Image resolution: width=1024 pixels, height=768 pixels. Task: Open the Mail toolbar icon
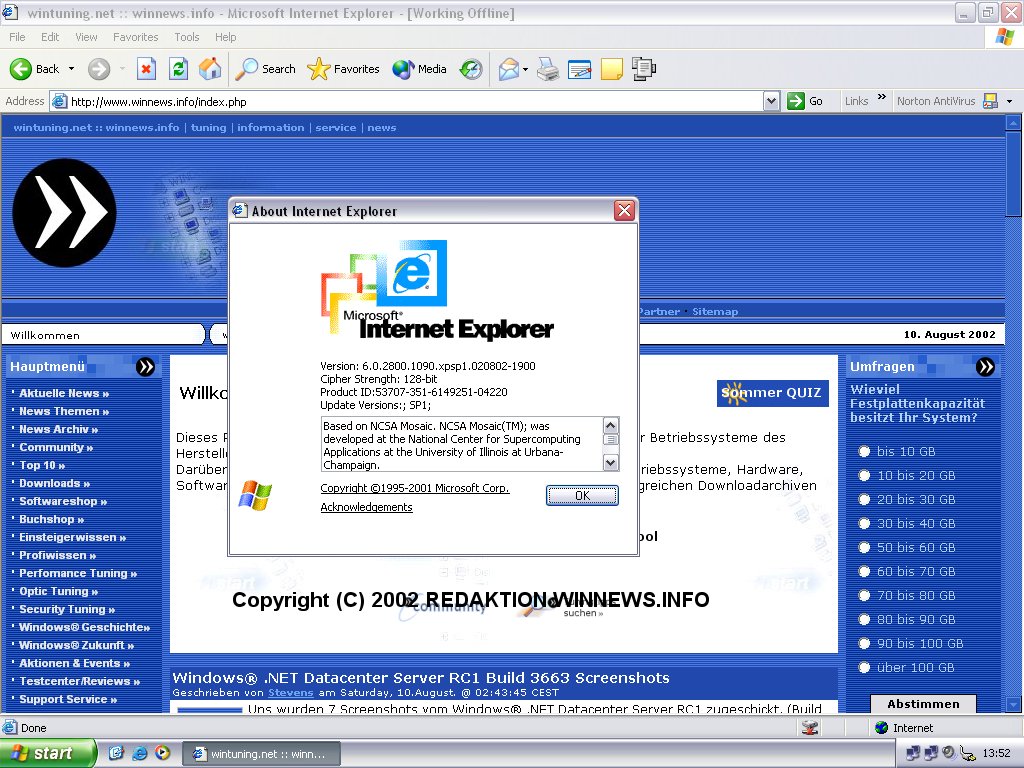pos(508,69)
